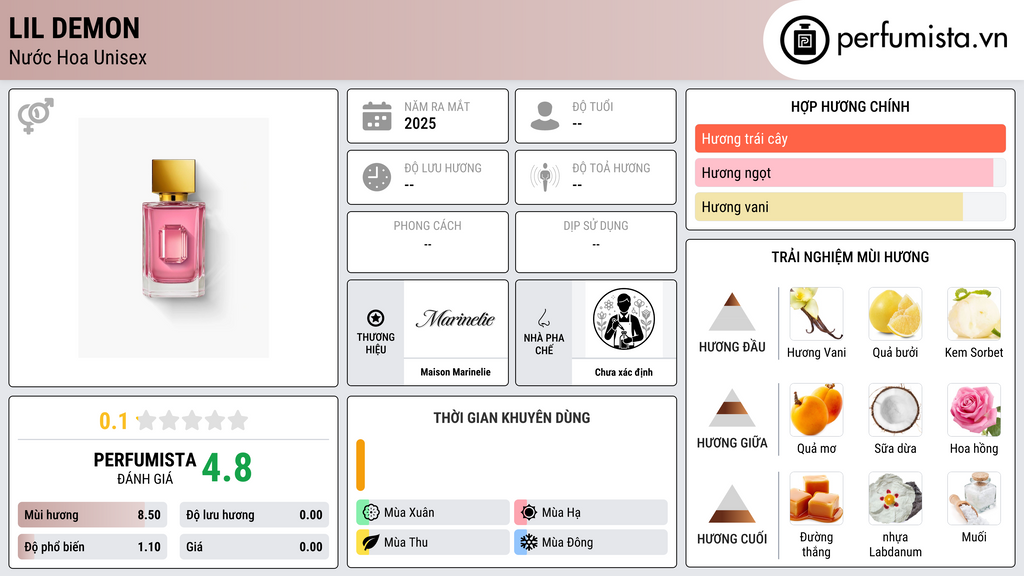Image resolution: width=1024 pixels, height=576 pixels.
Task: Select the Đường thắng caramel note image
Action: coord(816,498)
